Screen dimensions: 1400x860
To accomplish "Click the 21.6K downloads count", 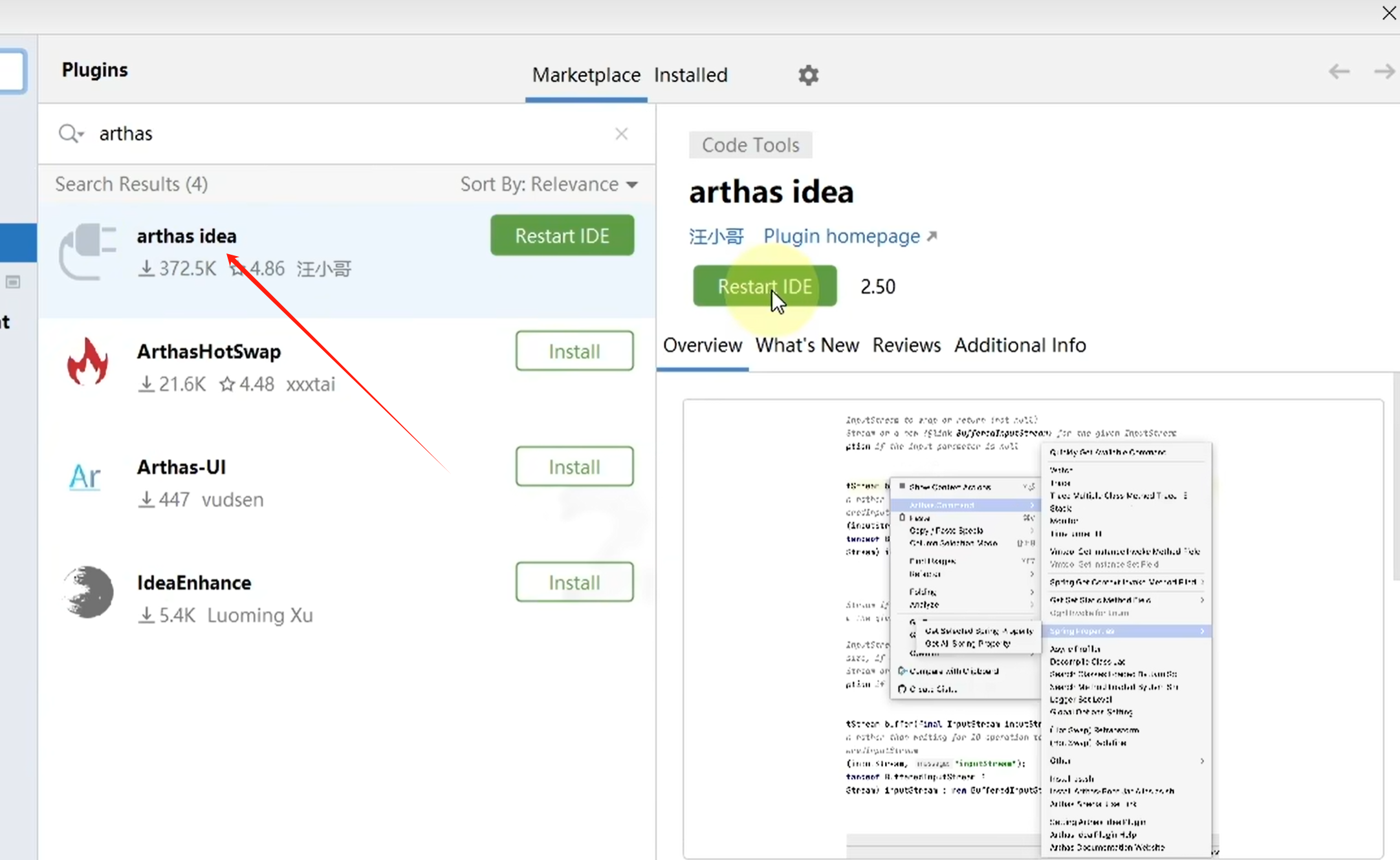I will pyautogui.click(x=172, y=384).
